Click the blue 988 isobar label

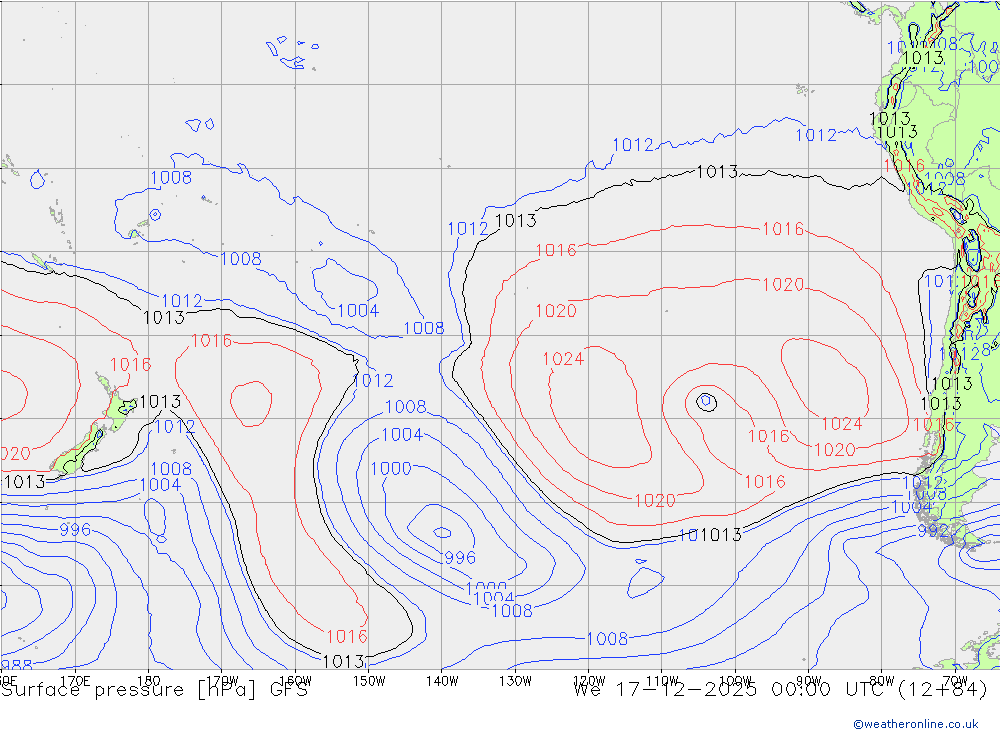[16, 667]
